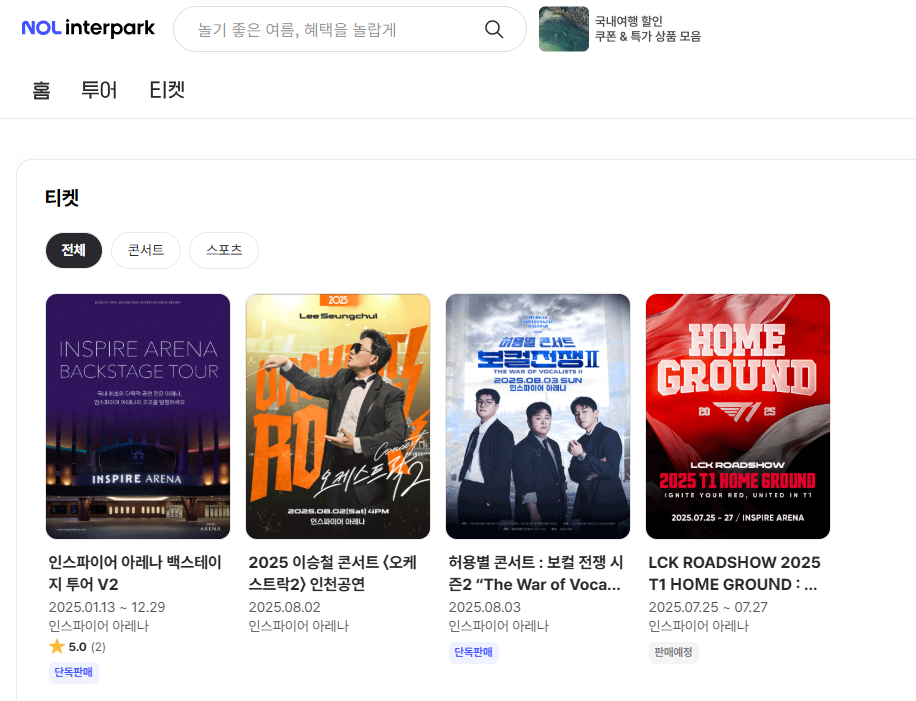This screenshot has width=916, height=701.
Task: Click date text 2025.01.13 ~ 12.29
Action: tap(107, 608)
